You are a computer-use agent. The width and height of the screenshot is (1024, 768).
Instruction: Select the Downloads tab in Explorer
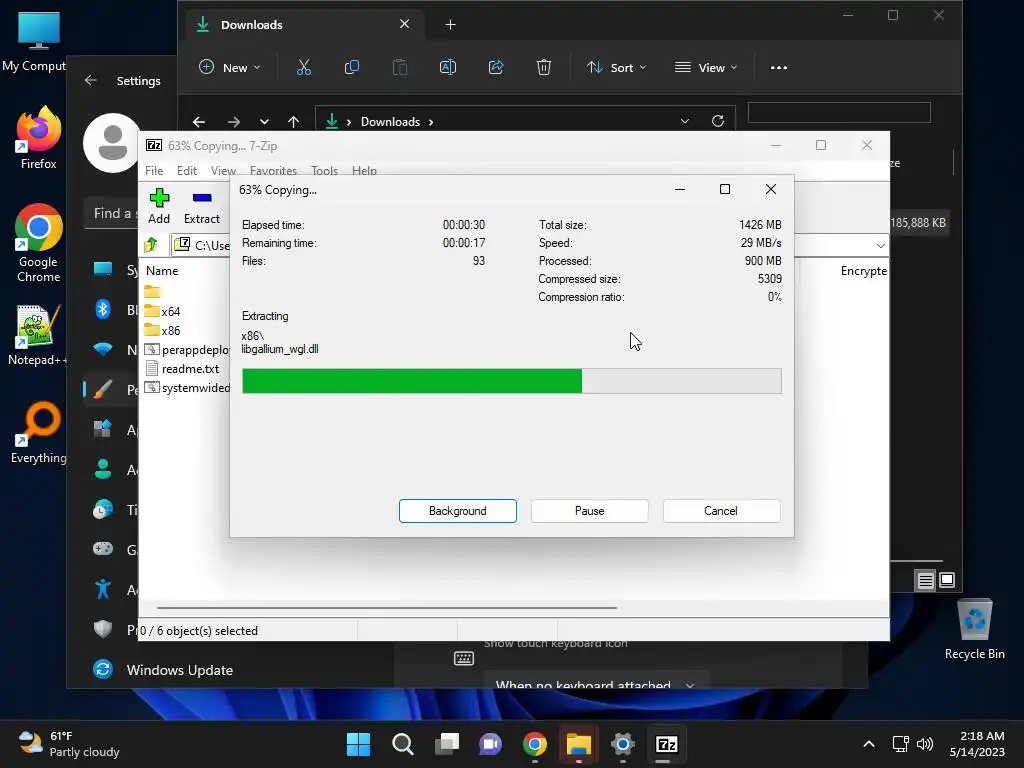[x=304, y=25]
